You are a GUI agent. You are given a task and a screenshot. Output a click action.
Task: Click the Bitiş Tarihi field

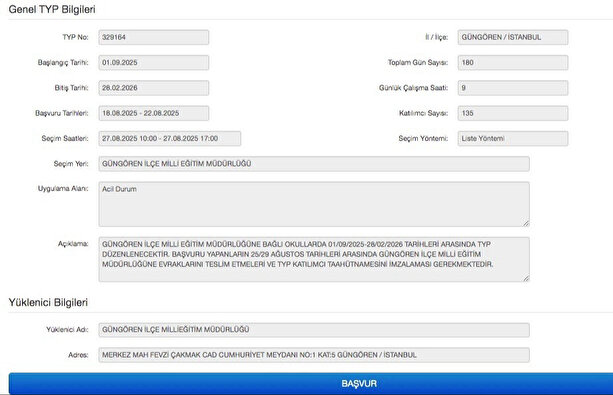154,88
